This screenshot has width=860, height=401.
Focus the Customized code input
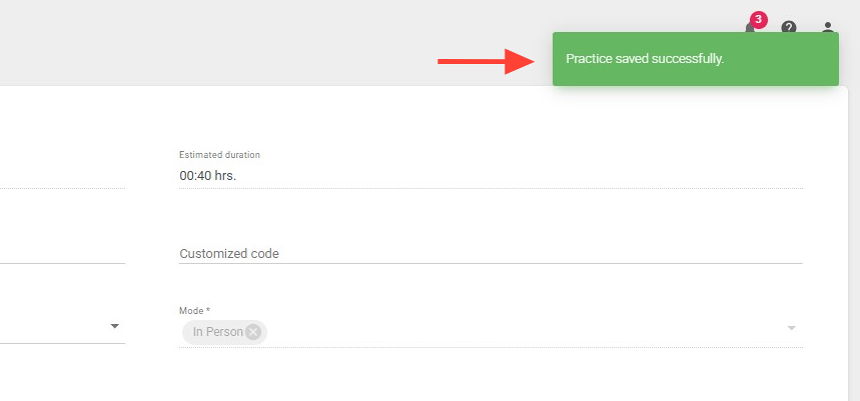point(490,254)
